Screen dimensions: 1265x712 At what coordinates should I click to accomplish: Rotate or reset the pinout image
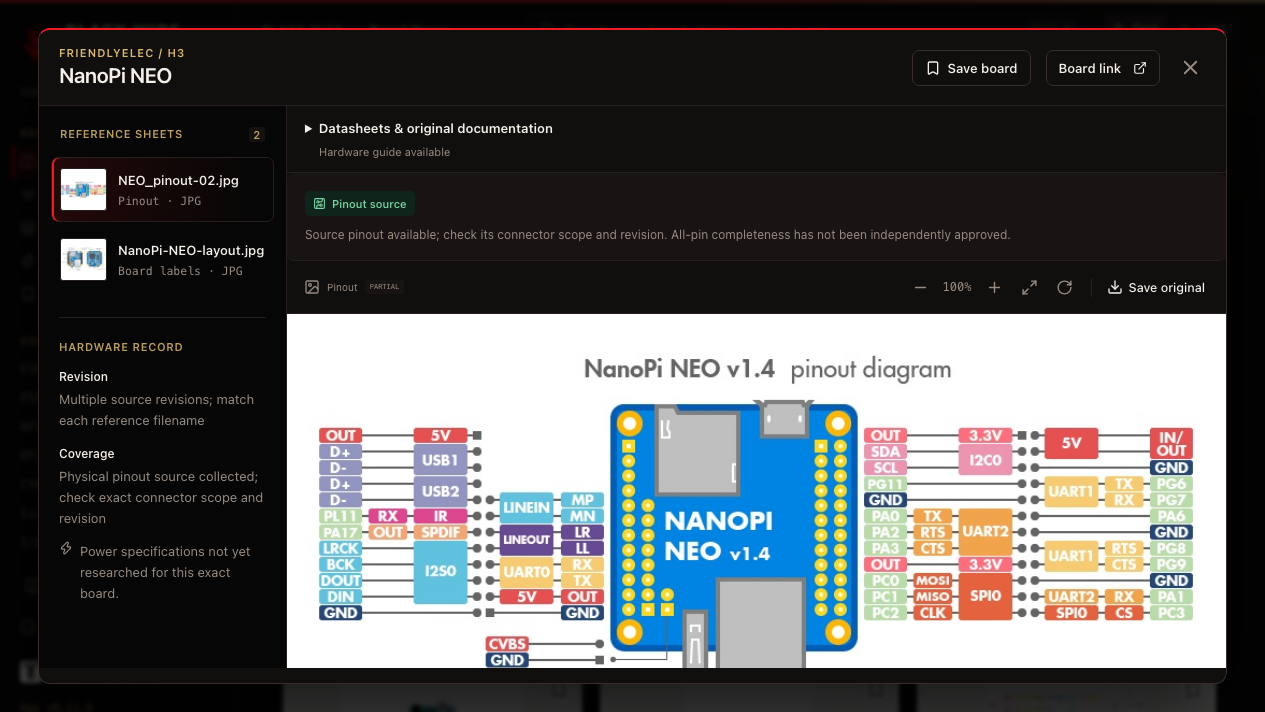[1065, 287]
